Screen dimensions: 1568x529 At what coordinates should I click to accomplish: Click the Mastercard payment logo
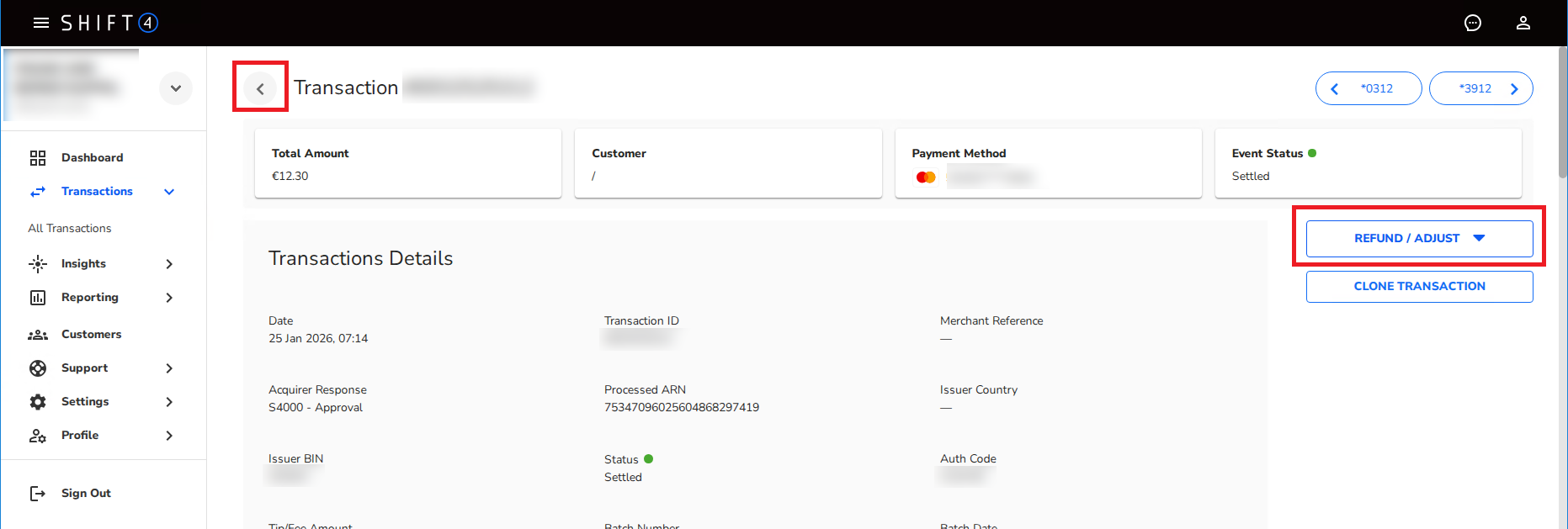[x=926, y=177]
